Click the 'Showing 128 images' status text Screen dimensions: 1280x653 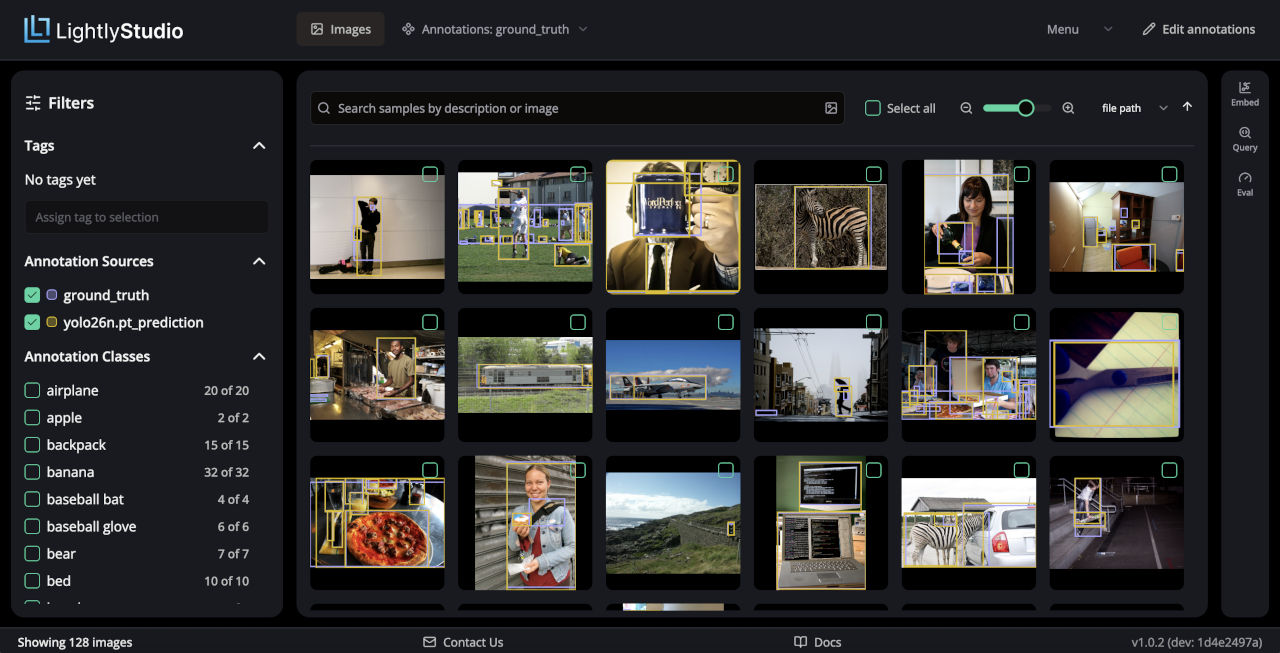coord(75,642)
